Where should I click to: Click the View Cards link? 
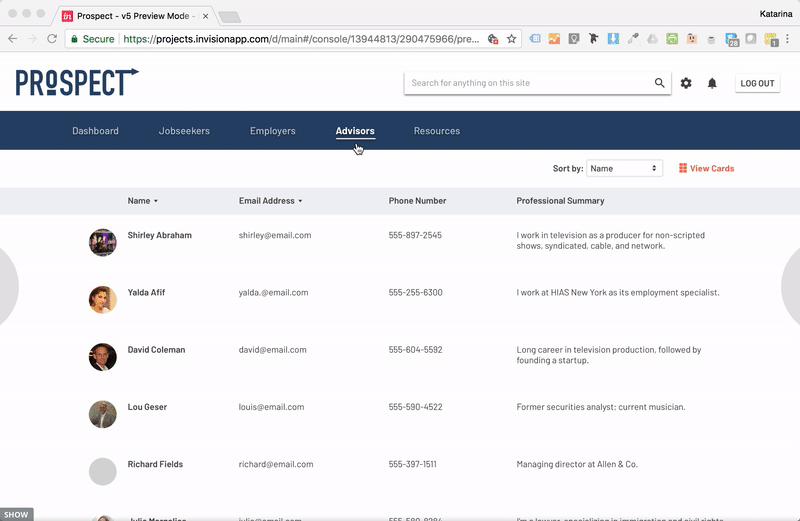pyautogui.click(x=711, y=168)
